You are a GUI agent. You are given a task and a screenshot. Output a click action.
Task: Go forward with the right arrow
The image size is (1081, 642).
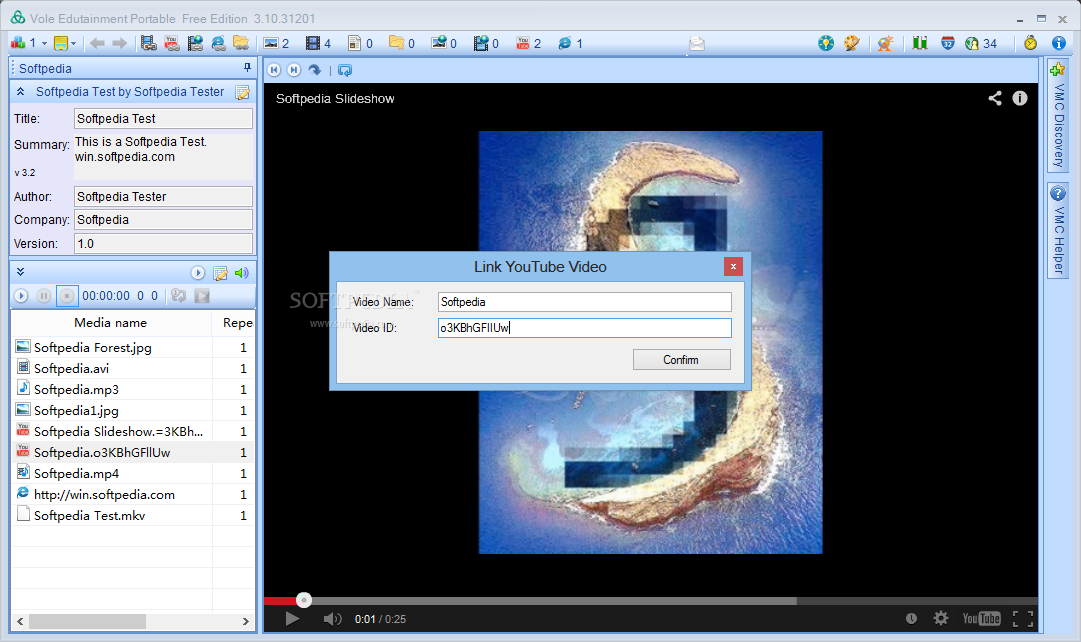point(120,43)
